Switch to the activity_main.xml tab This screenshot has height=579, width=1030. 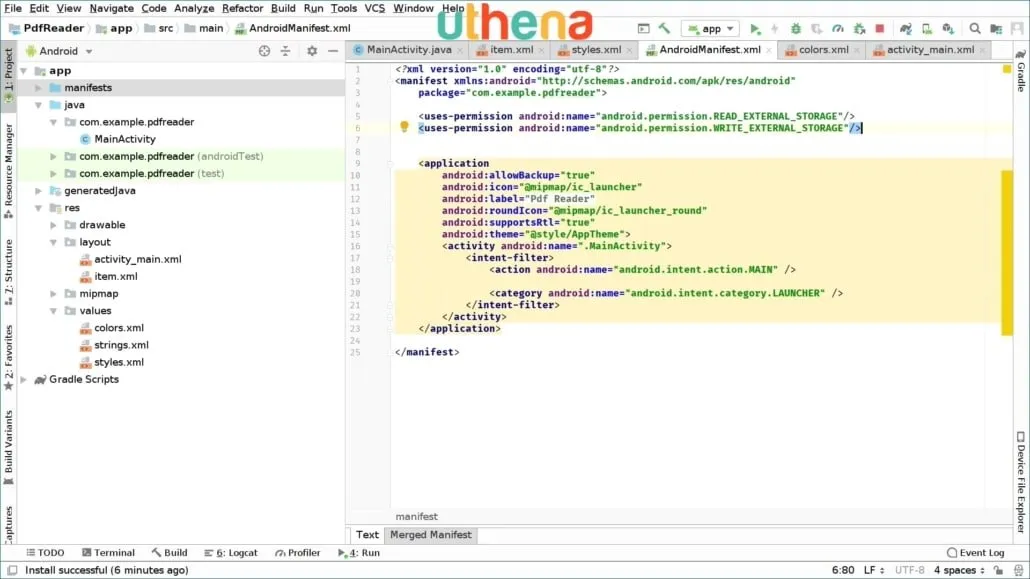[x=929, y=50]
